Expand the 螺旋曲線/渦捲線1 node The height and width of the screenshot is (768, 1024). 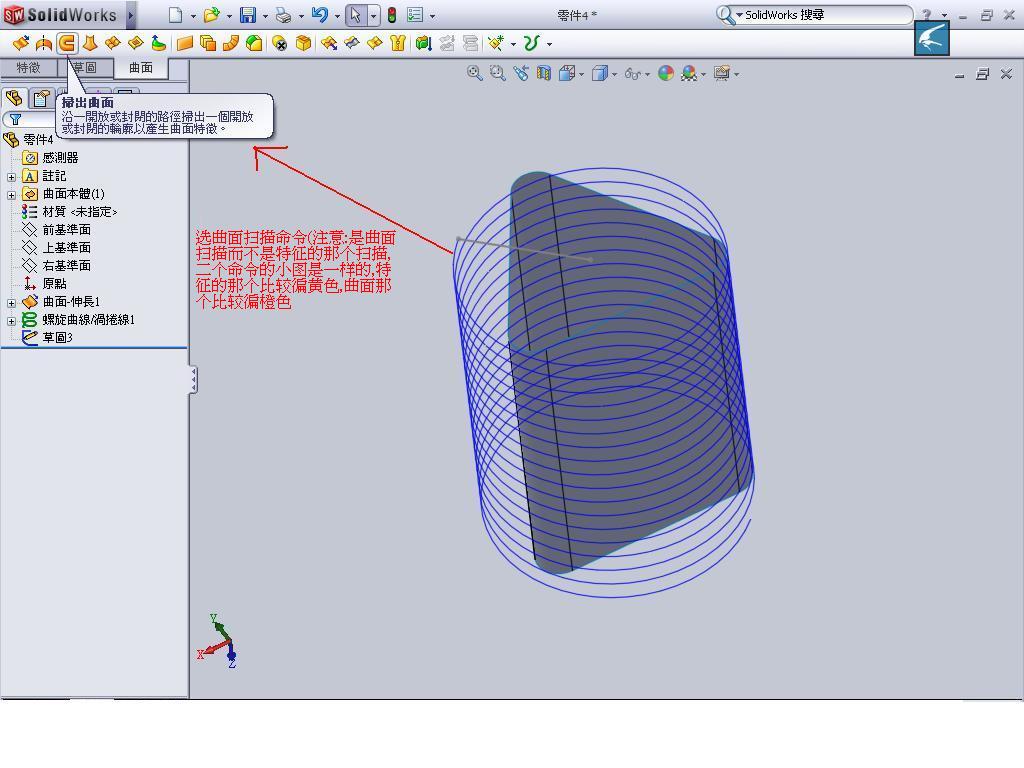tap(11, 321)
